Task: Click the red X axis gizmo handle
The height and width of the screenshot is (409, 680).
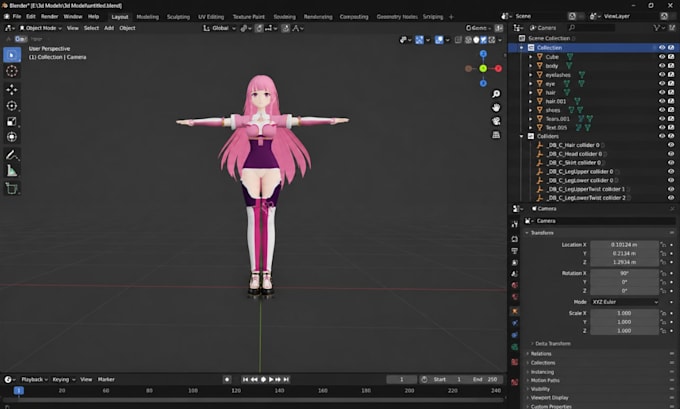Action: 498,69
